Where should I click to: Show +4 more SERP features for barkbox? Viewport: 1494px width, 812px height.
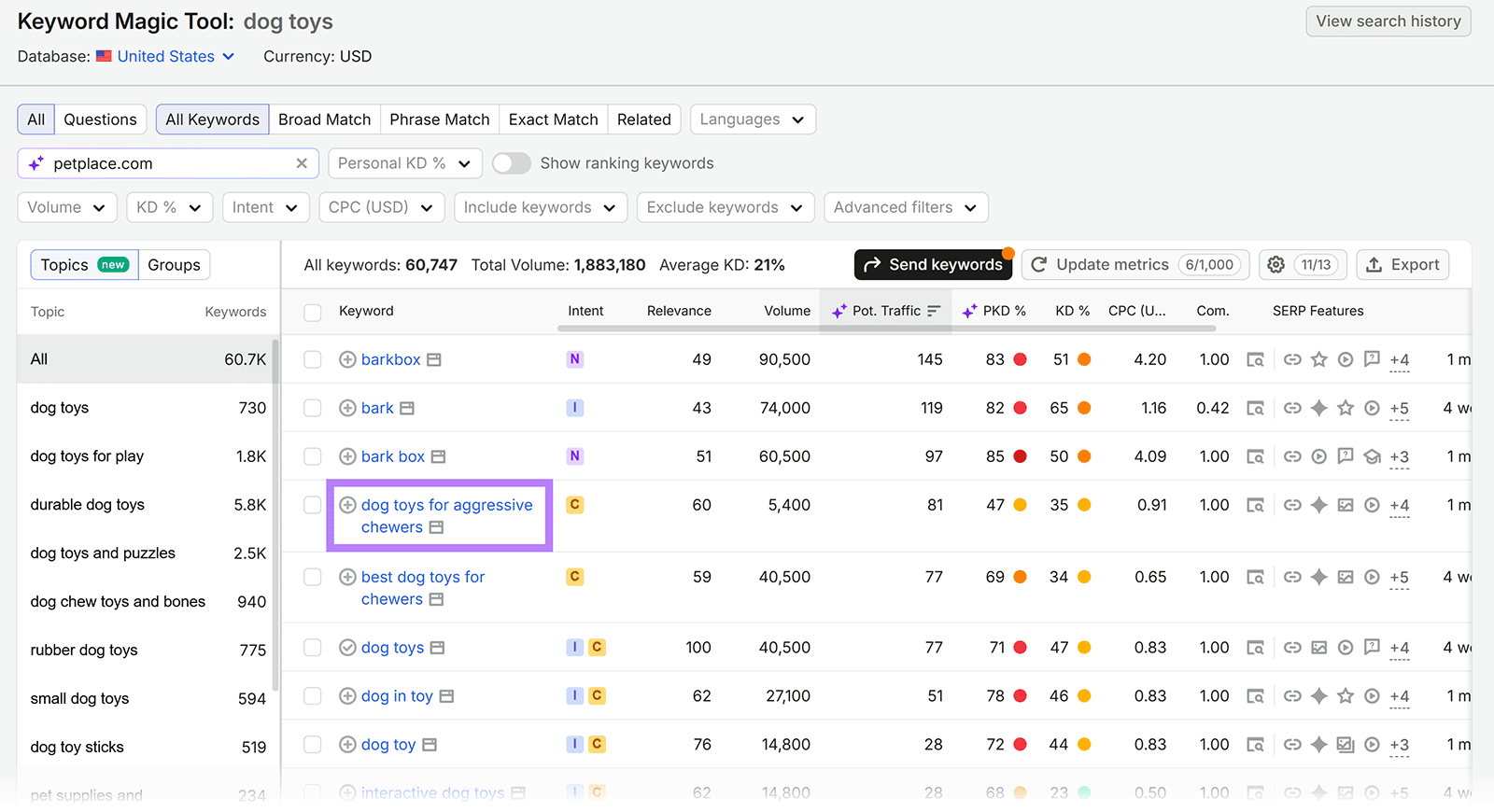[x=1399, y=360]
